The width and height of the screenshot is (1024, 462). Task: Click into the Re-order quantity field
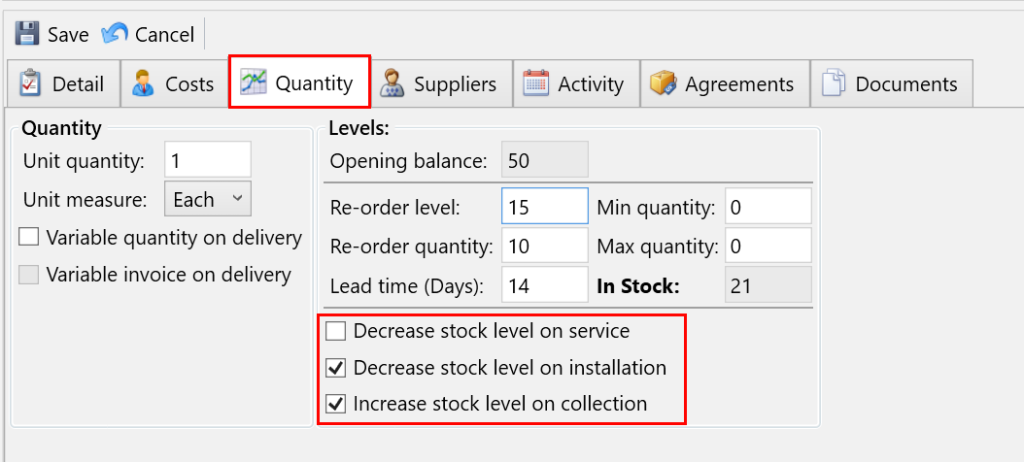[544, 246]
